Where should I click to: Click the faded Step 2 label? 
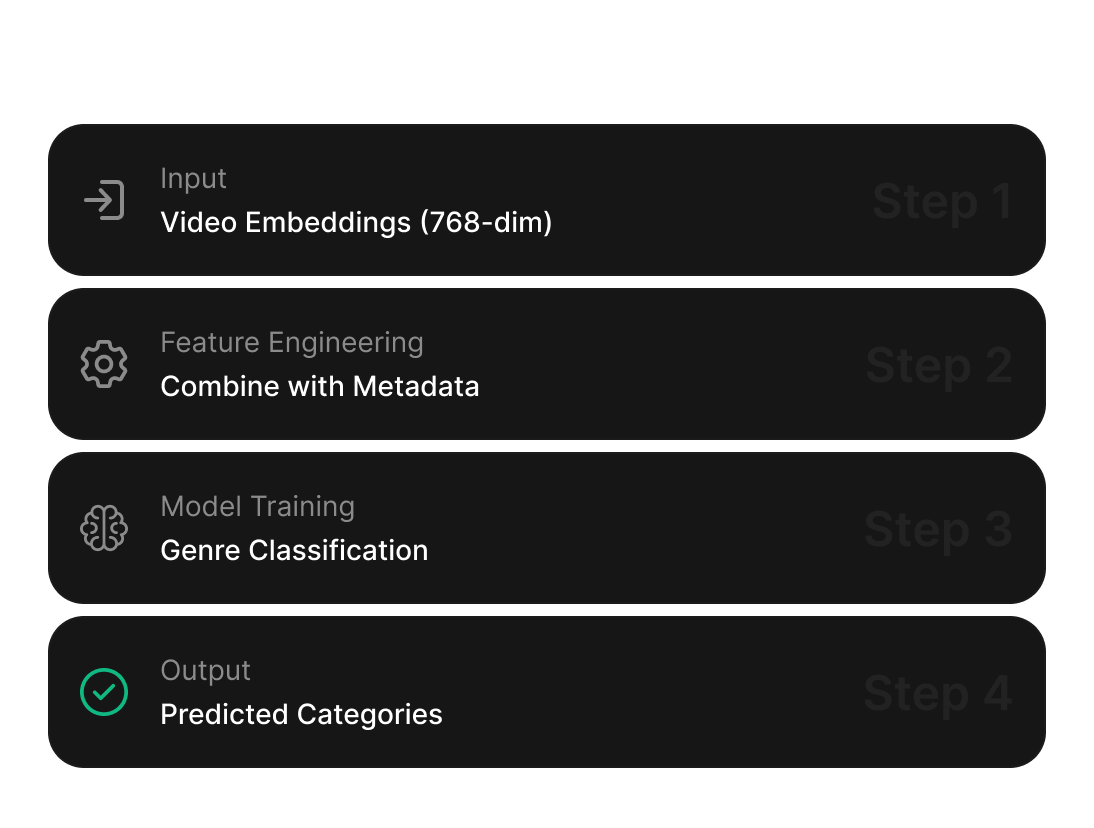[x=938, y=366]
